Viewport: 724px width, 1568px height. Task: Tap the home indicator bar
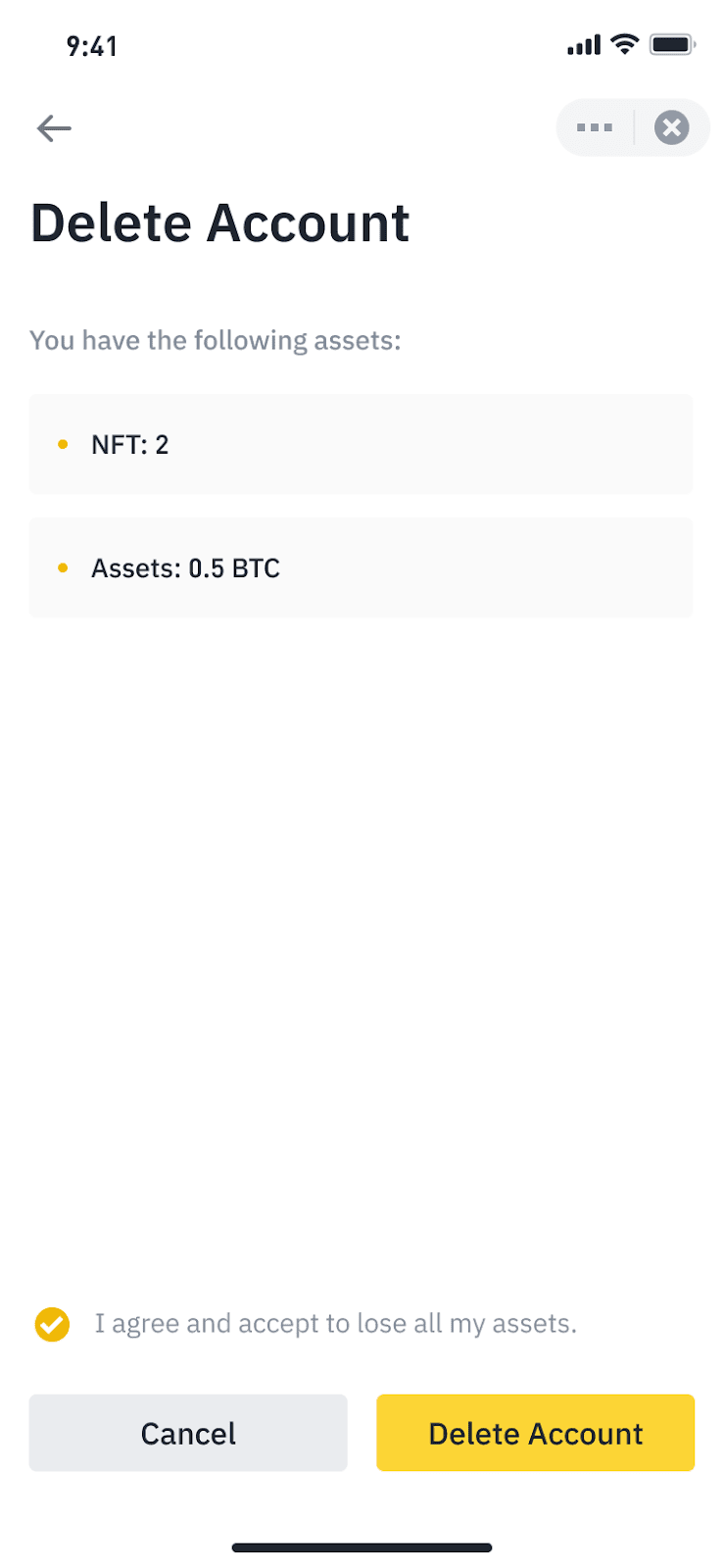coord(362,1548)
